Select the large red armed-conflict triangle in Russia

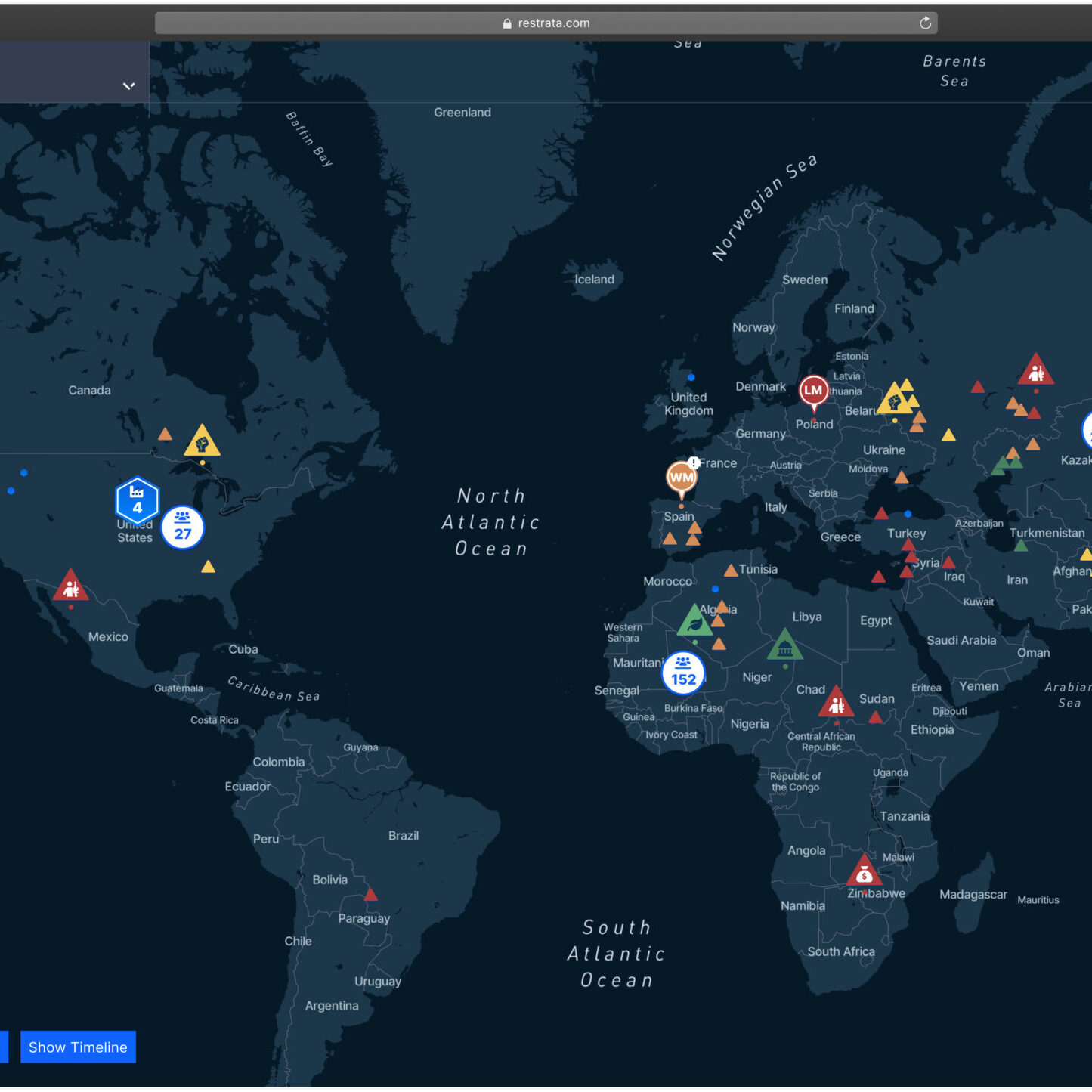click(x=1035, y=370)
